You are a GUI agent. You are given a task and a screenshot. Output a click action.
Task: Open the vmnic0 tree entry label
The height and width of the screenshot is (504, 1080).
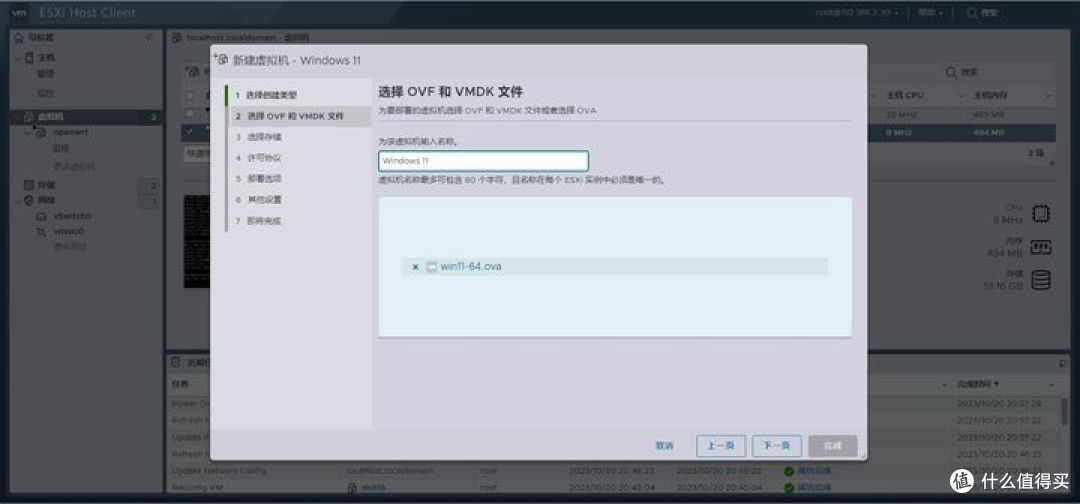tap(69, 232)
